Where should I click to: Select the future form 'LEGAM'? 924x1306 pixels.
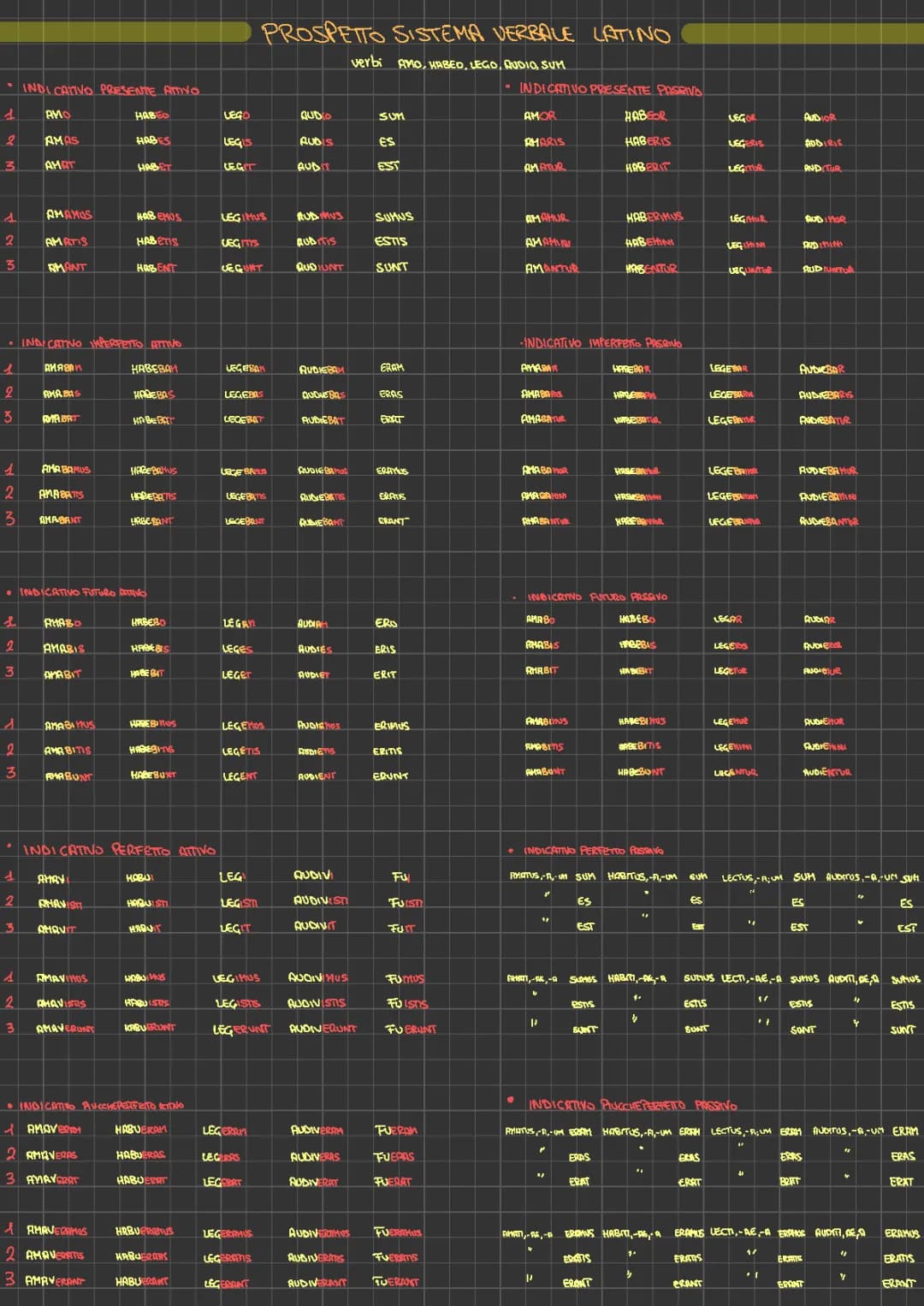pos(239,624)
